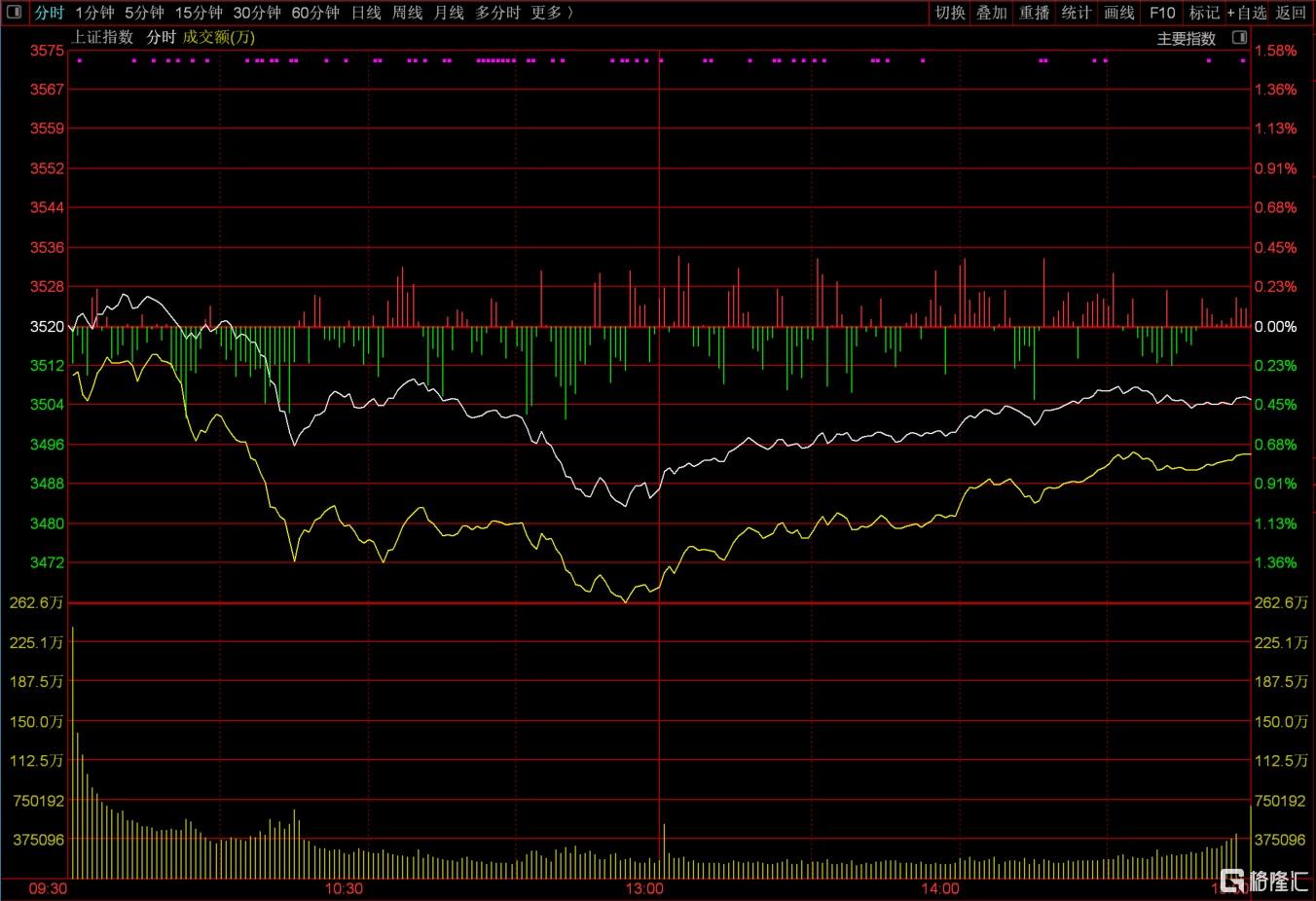
Task: Click the panel icon beside 主要指数
Action: [1239, 38]
